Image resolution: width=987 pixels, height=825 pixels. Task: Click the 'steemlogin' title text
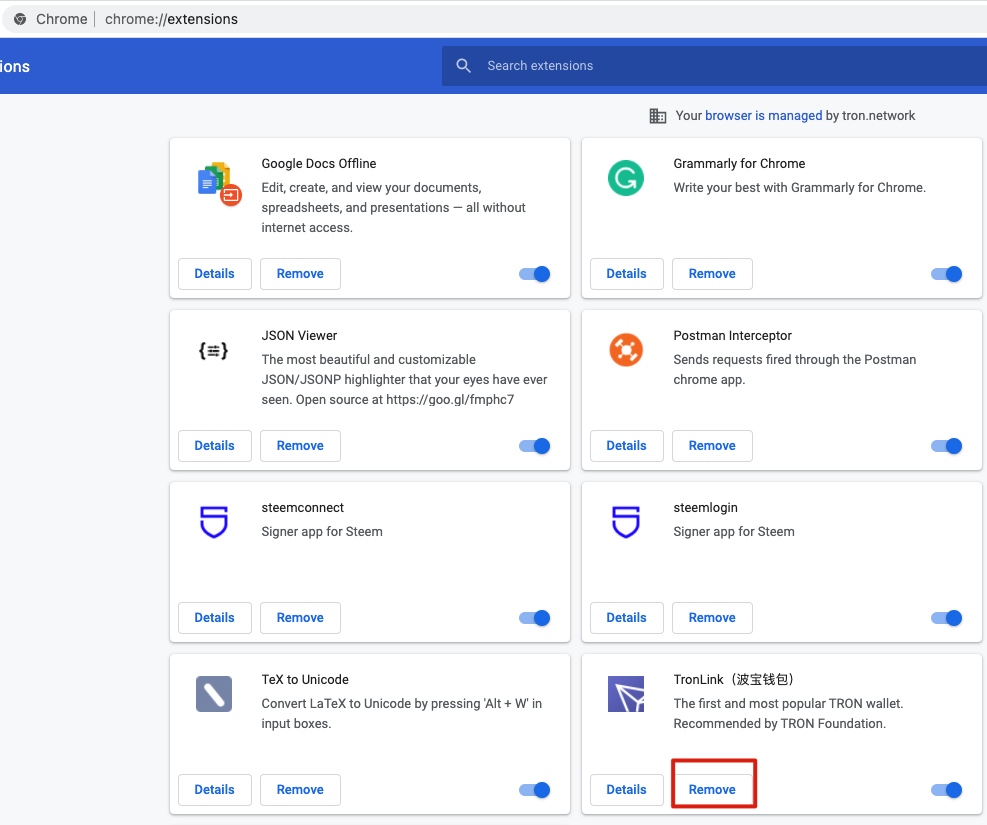(x=705, y=507)
